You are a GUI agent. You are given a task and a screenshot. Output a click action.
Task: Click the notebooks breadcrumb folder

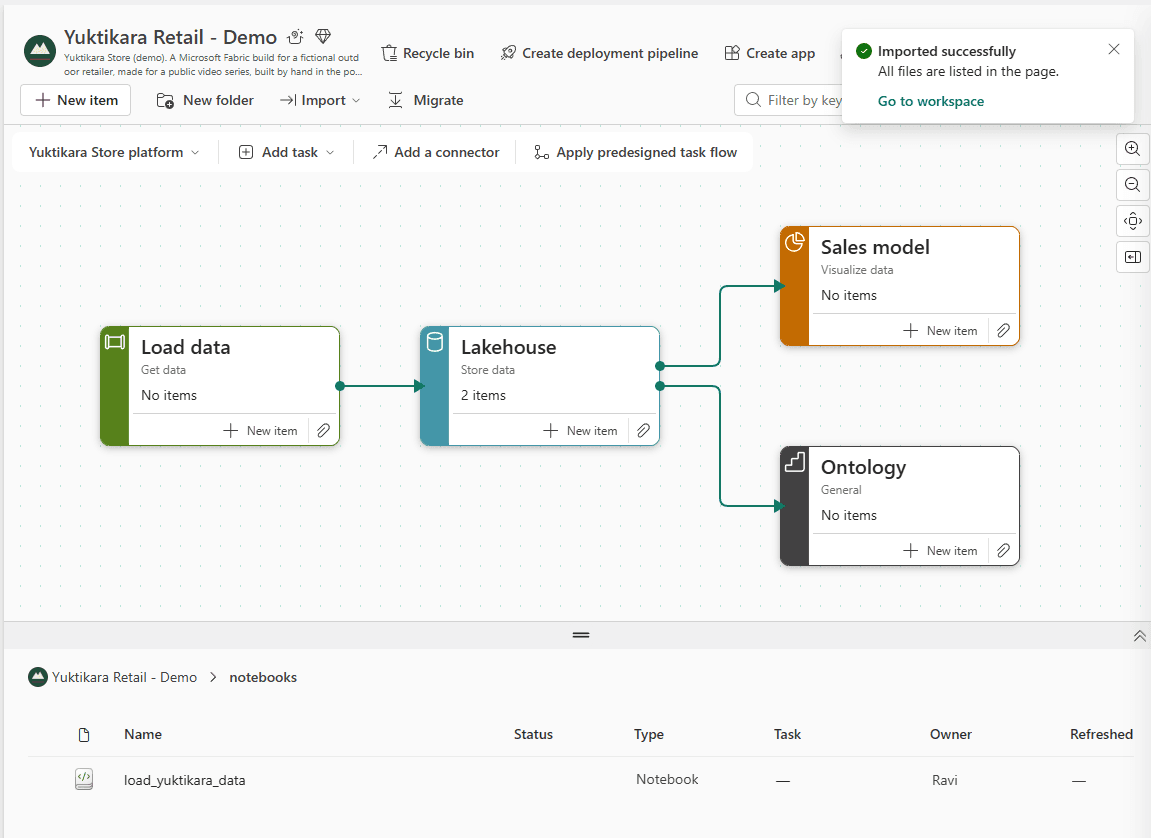(x=263, y=677)
